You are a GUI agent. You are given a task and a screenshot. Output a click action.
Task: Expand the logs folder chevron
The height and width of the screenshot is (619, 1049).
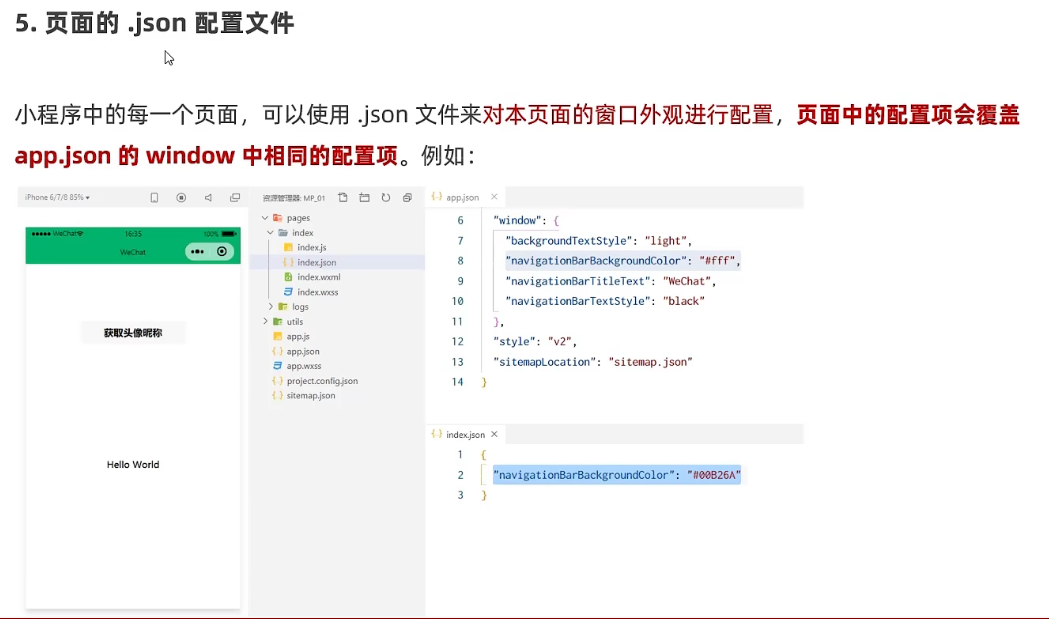coord(270,306)
